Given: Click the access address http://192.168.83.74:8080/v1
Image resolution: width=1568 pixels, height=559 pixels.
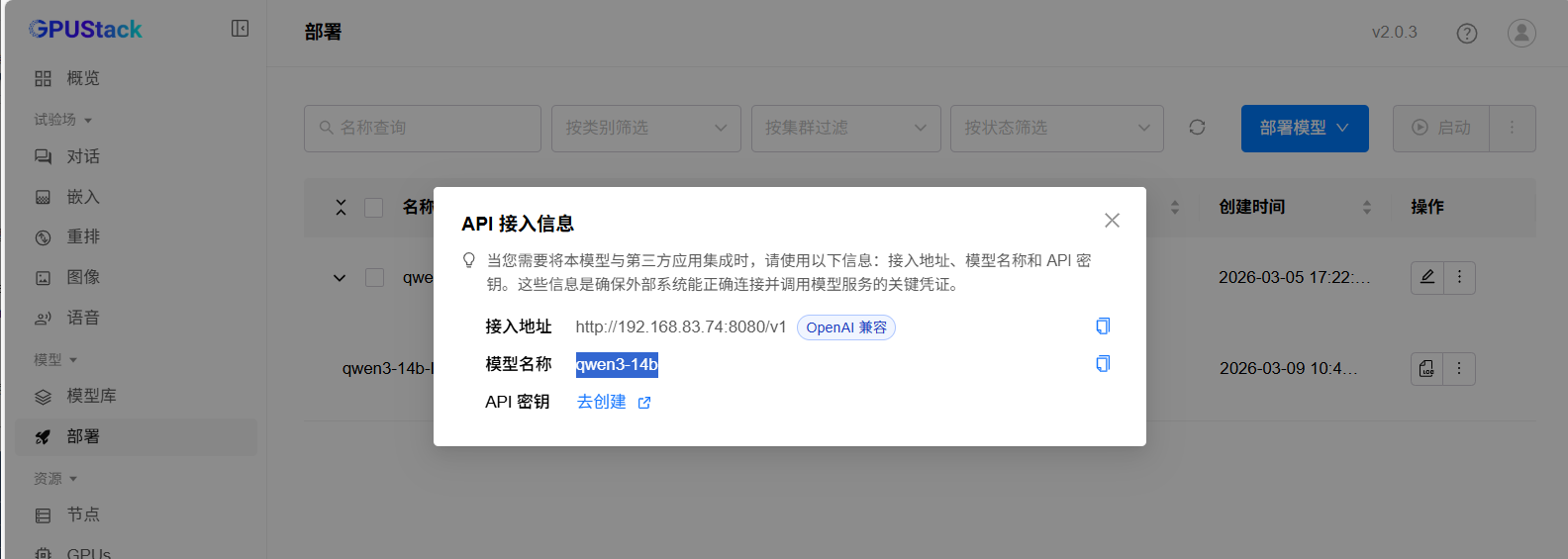Looking at the screenshot, I should pos(681,326).
